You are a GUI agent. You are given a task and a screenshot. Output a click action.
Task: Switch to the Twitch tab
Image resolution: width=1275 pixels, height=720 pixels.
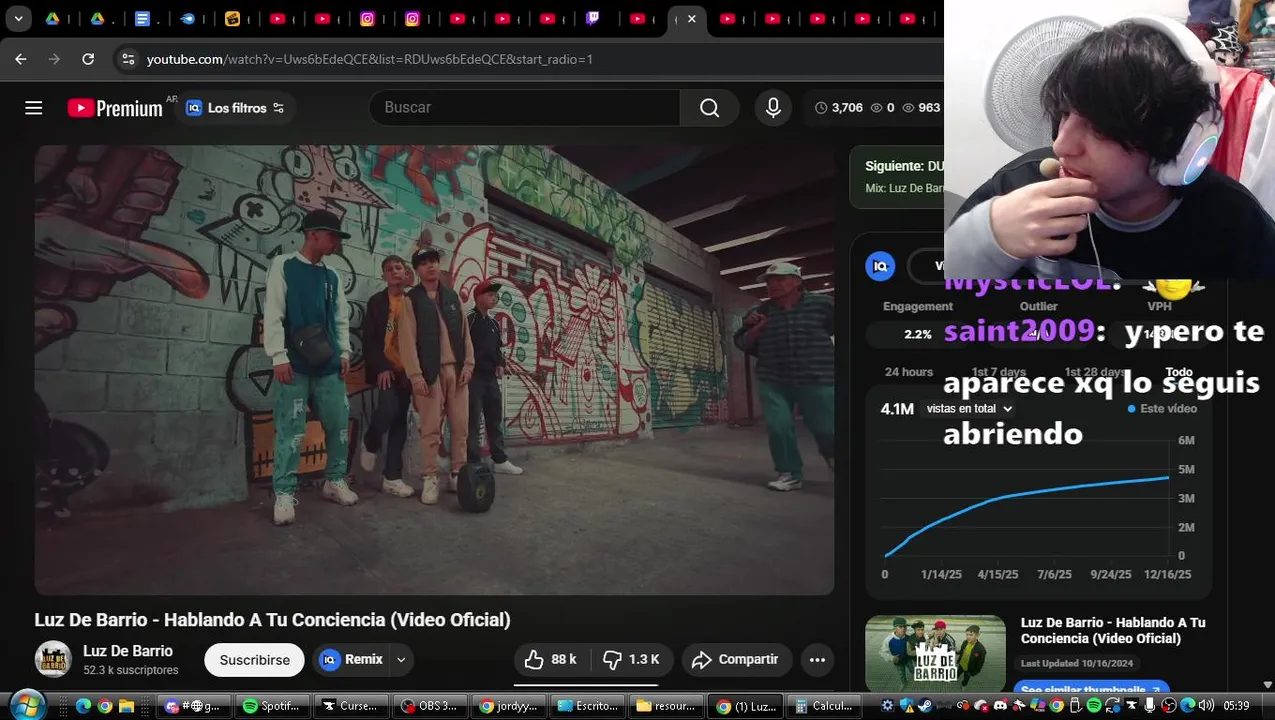point(592,18)
